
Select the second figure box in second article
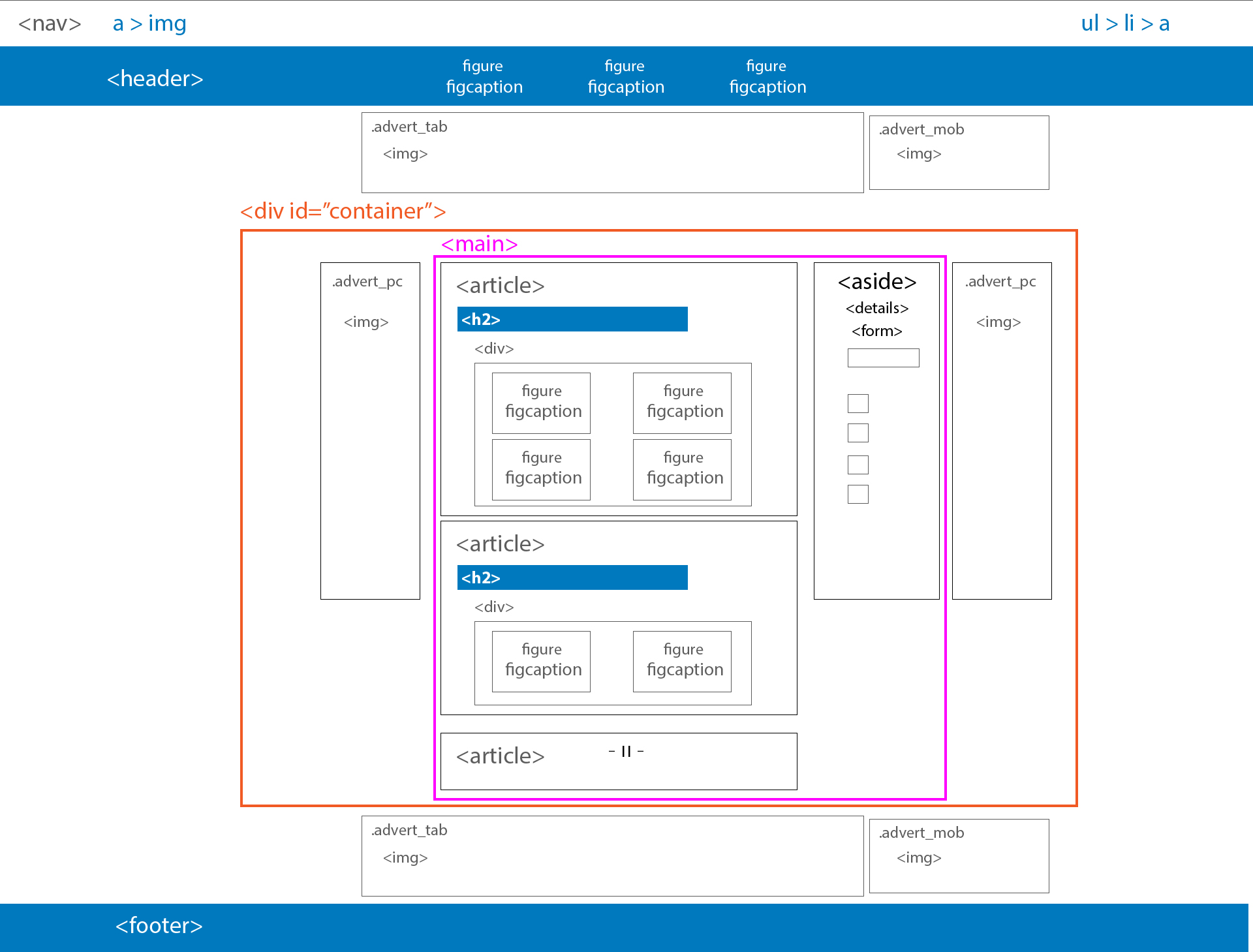(682, 662)
